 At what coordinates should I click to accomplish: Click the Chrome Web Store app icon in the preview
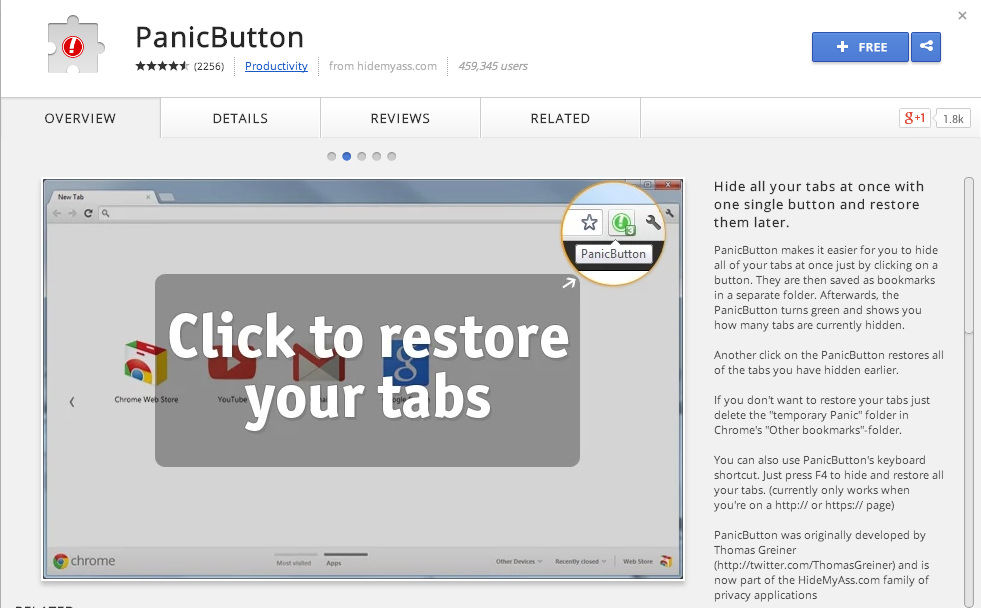146,363
